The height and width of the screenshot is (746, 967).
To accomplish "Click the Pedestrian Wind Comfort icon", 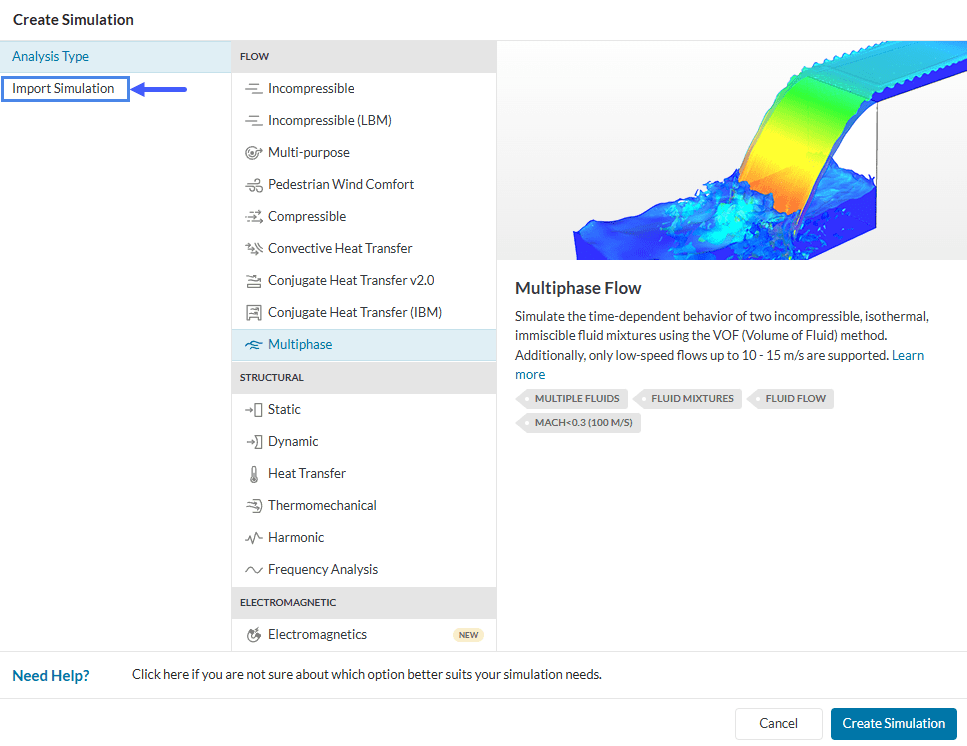I will (x=253, y=185).
